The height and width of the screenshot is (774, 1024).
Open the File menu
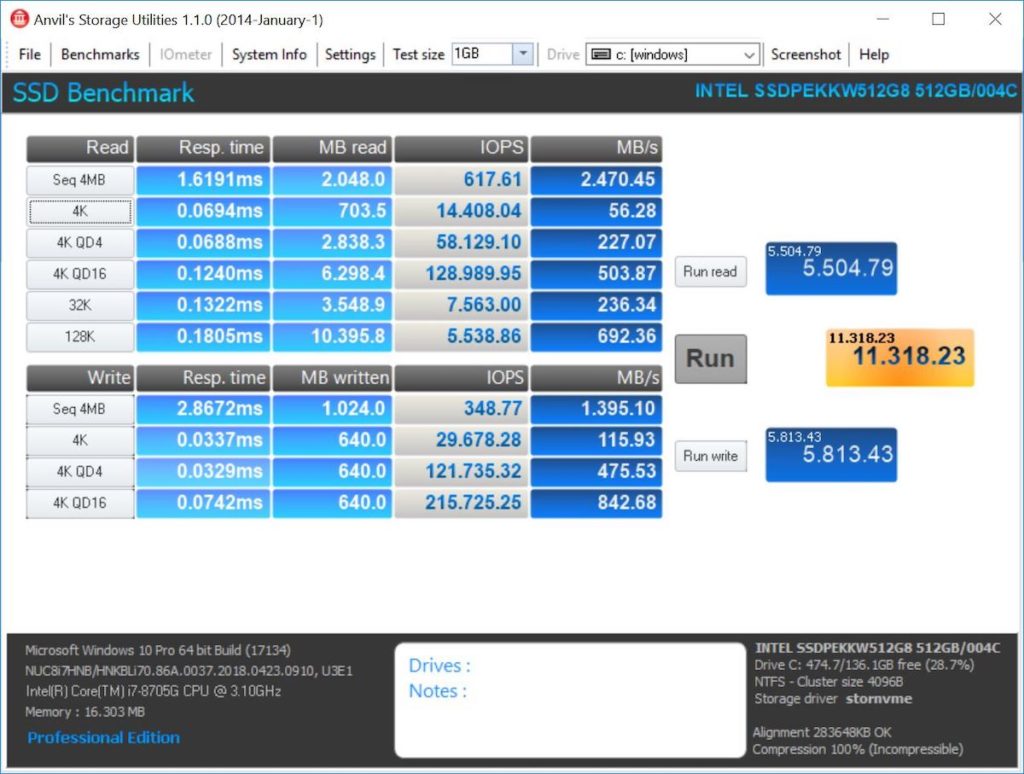[x=30, y=54]
